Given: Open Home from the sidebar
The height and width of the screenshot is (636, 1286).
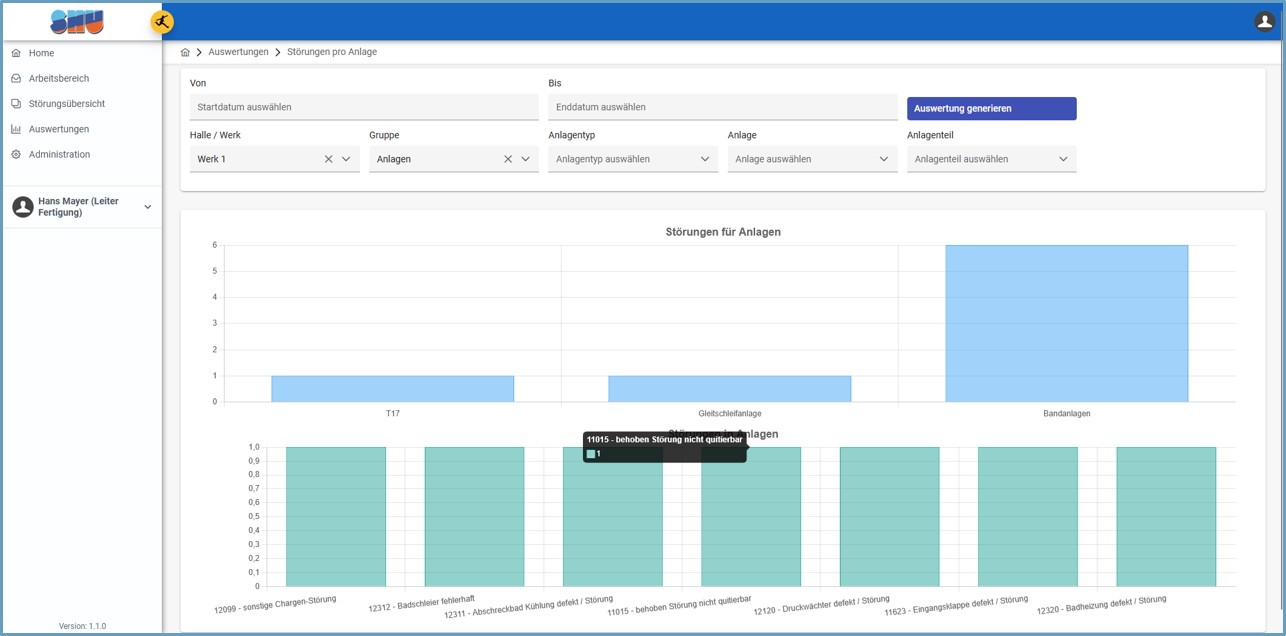Looking at the screenshot, I should point(41,53).
